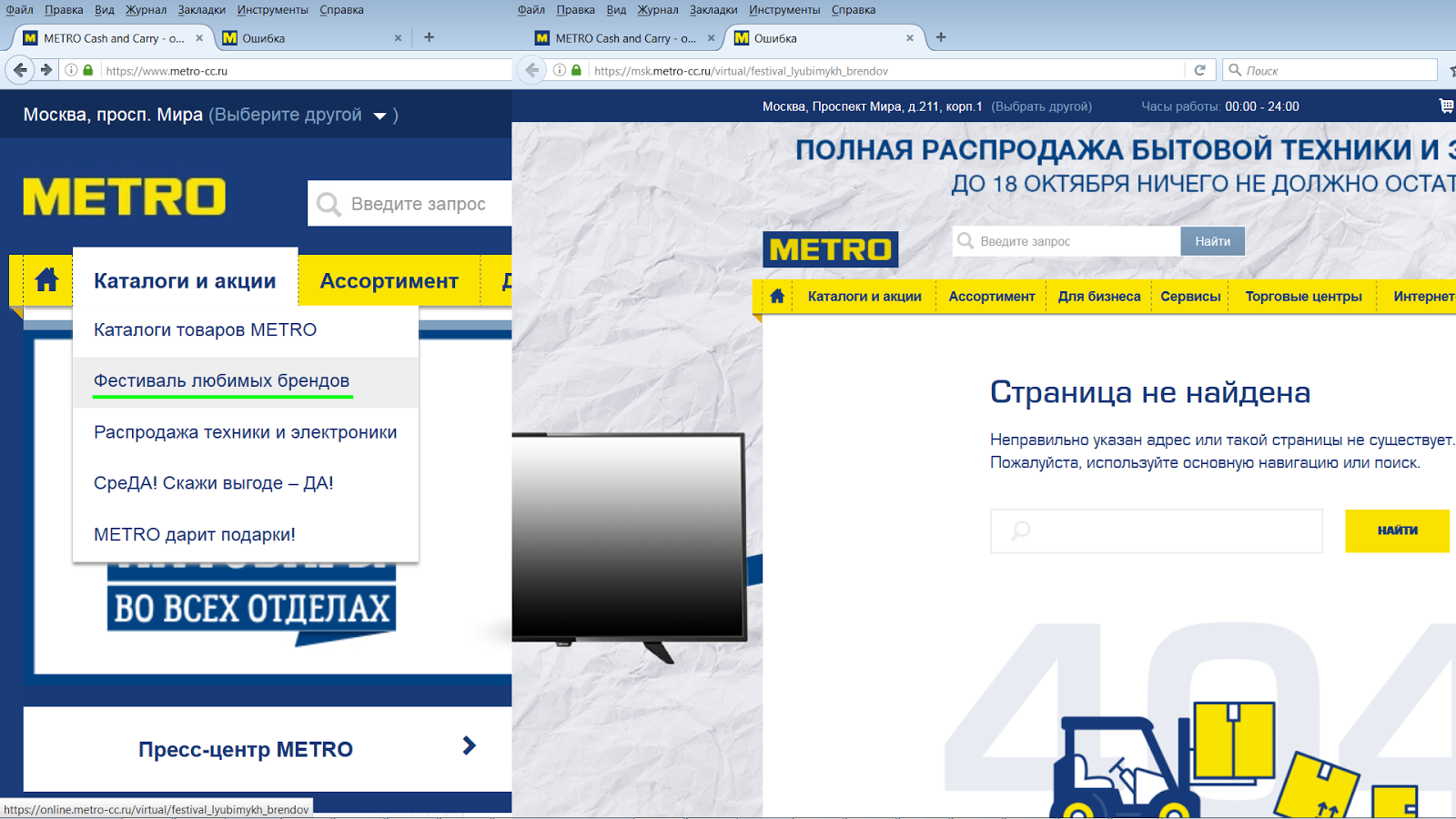The height and width of the screenshot is (819, 1456).
Task: Focus left Введите запрос search field
Action: 409,204
